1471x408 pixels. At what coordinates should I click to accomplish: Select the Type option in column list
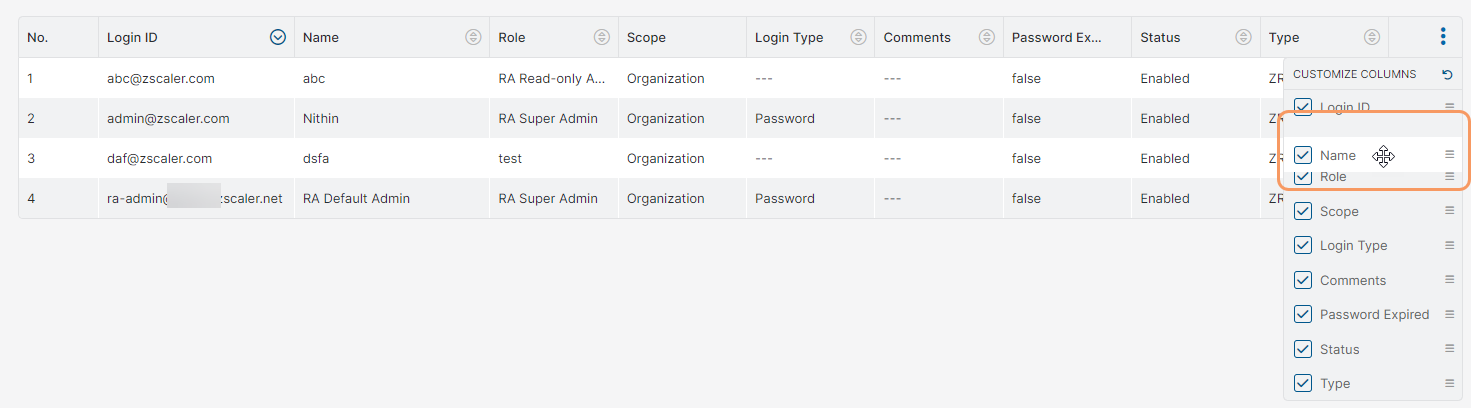(1334, 384)
